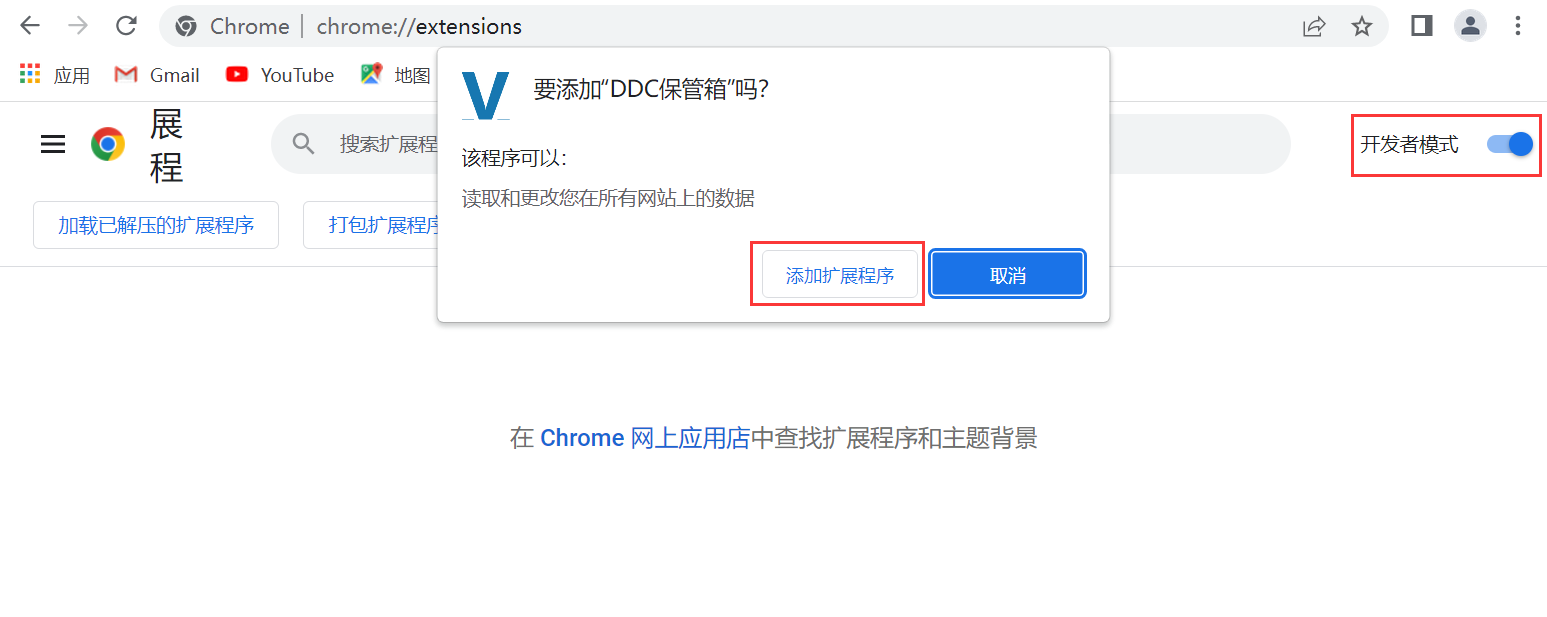Image resolution: width=1547 pixels, height=617 pixels.
Task: Open the user profile avatar
Action: pos(1470,26)
